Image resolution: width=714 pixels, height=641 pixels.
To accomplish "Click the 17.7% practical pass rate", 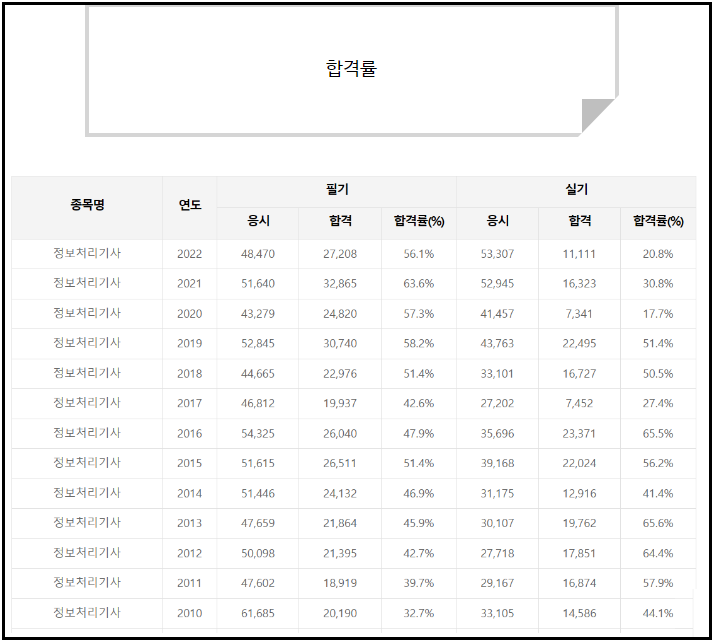I will point(658,314).
